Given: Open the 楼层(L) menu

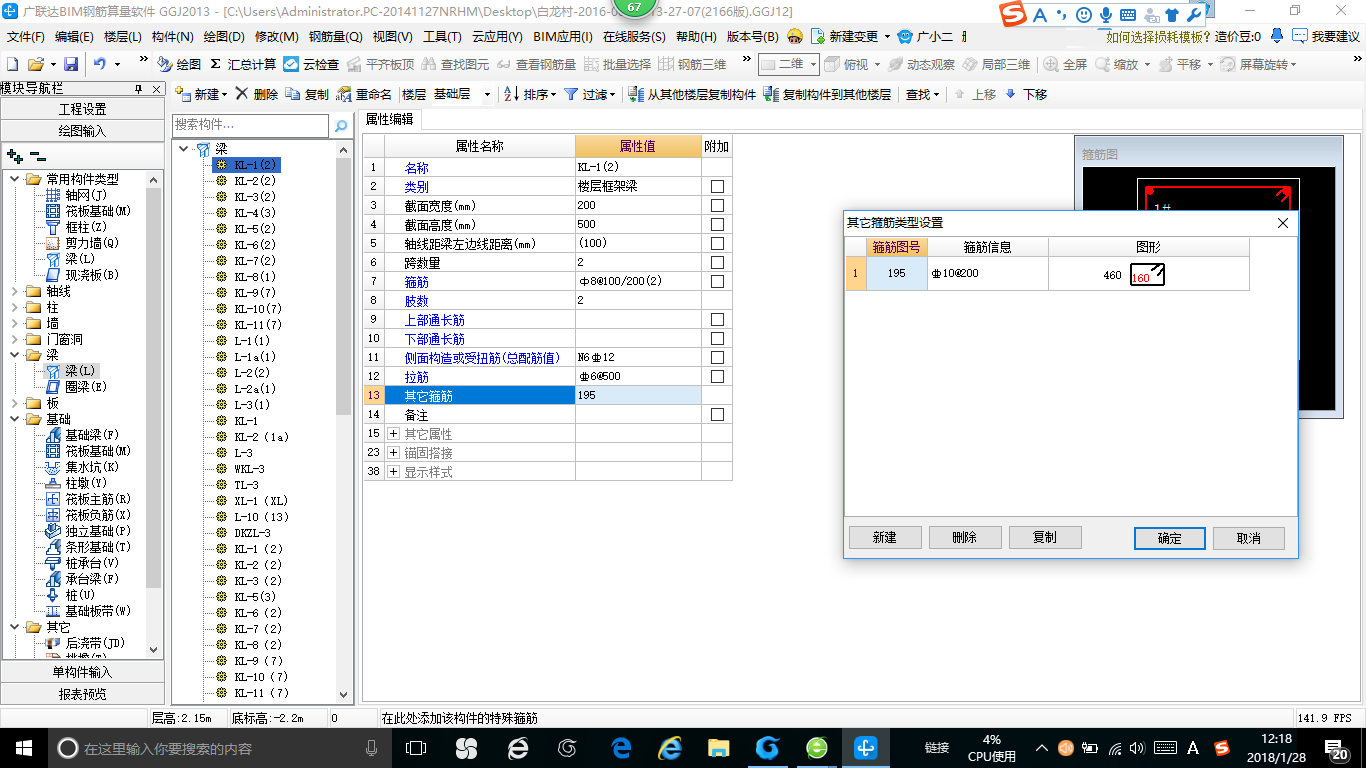Looking at the screenshot, I should coord(123,36).
